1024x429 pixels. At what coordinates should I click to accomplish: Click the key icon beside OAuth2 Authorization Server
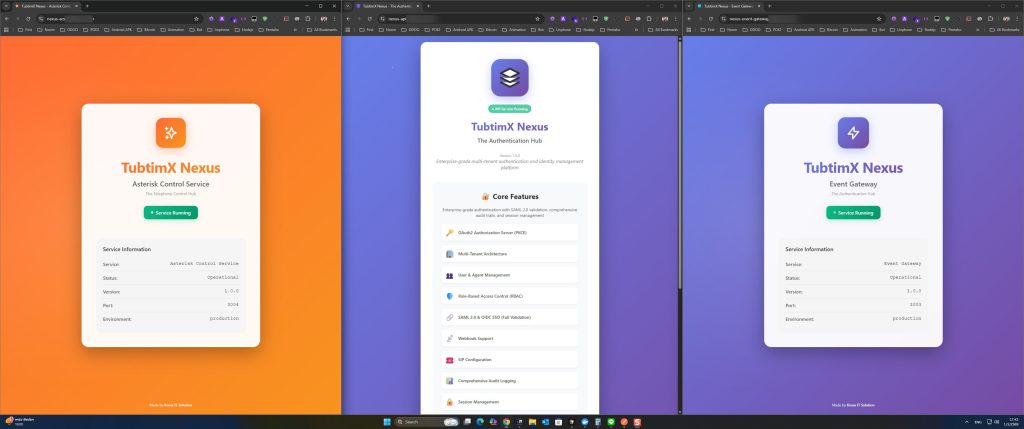point(450,232)
